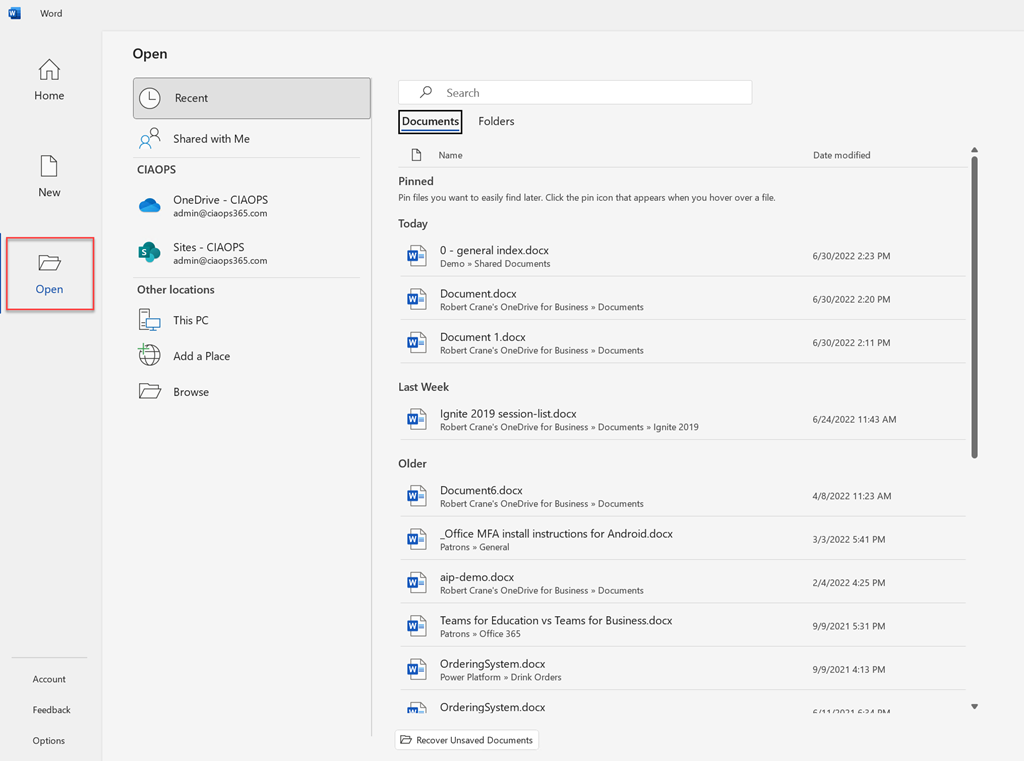1024x761 pixels.
Task: Sort files by Date modified header
Action: 841,155
